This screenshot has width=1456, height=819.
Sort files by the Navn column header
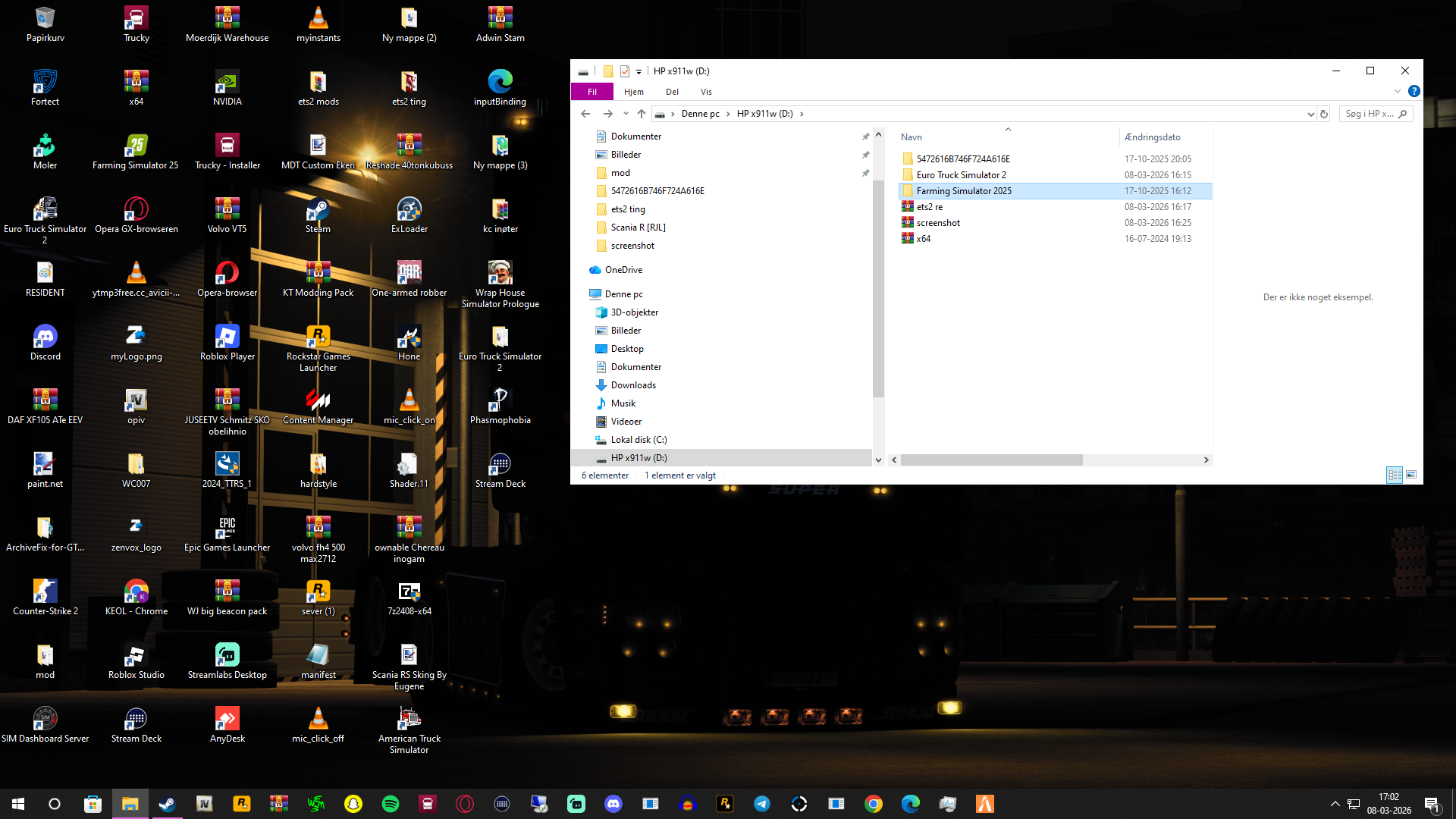tap(912, 137)
